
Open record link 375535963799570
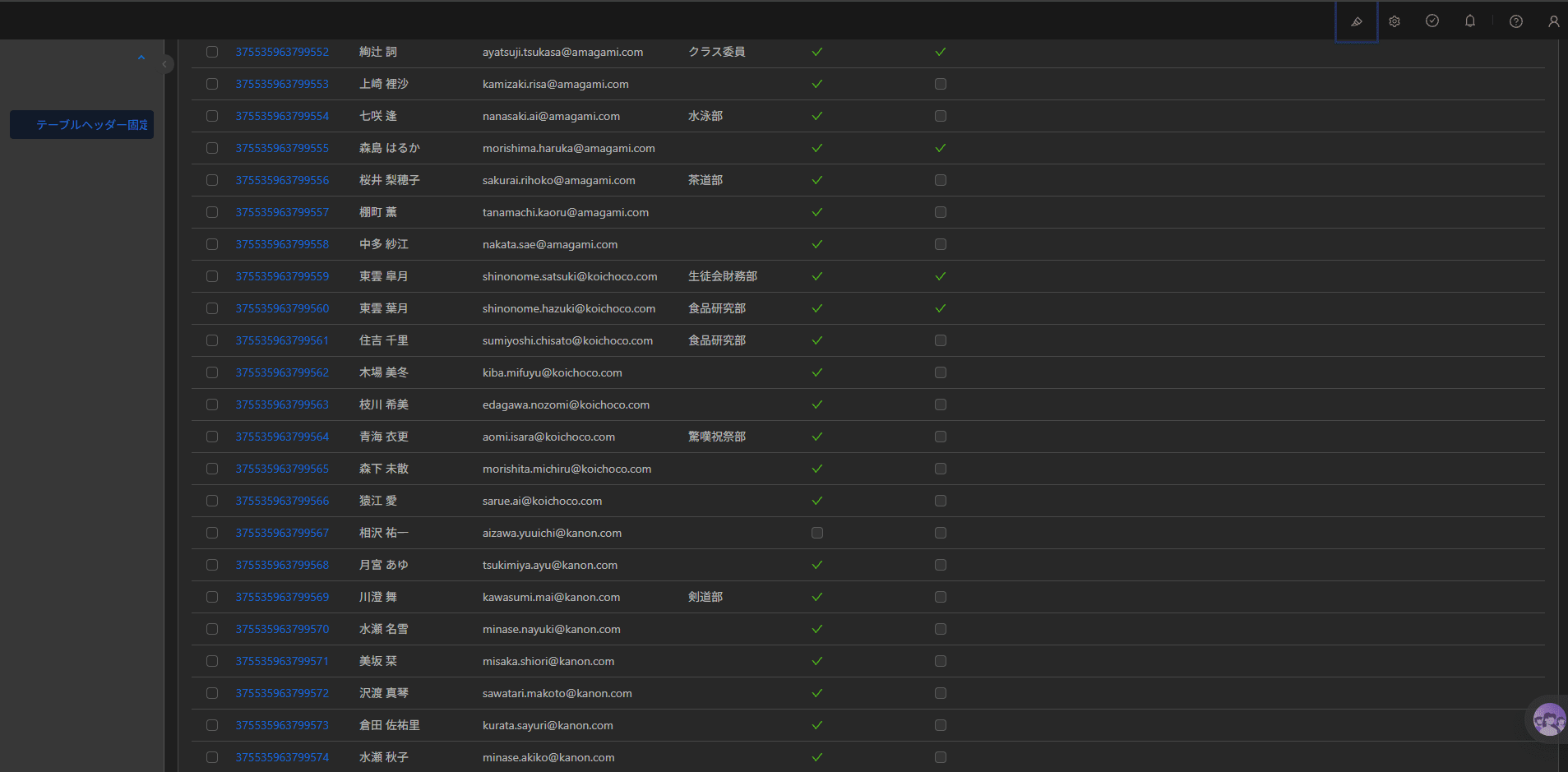coord(282,629)
